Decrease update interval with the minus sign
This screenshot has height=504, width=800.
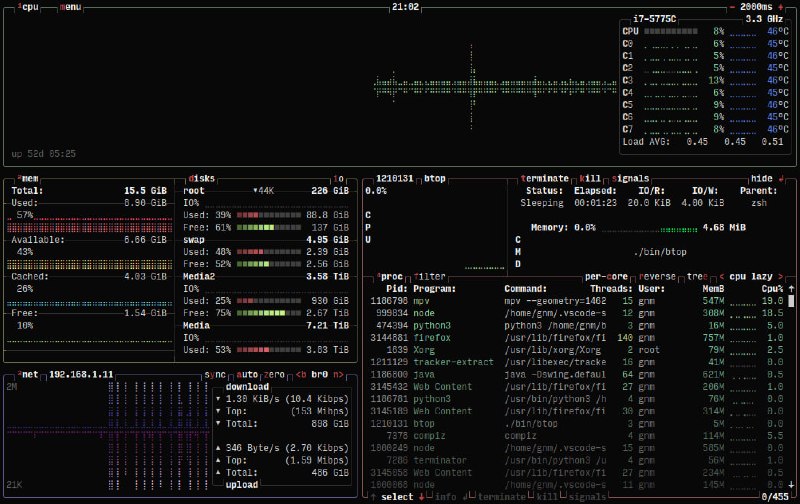[x=732, y=7]
